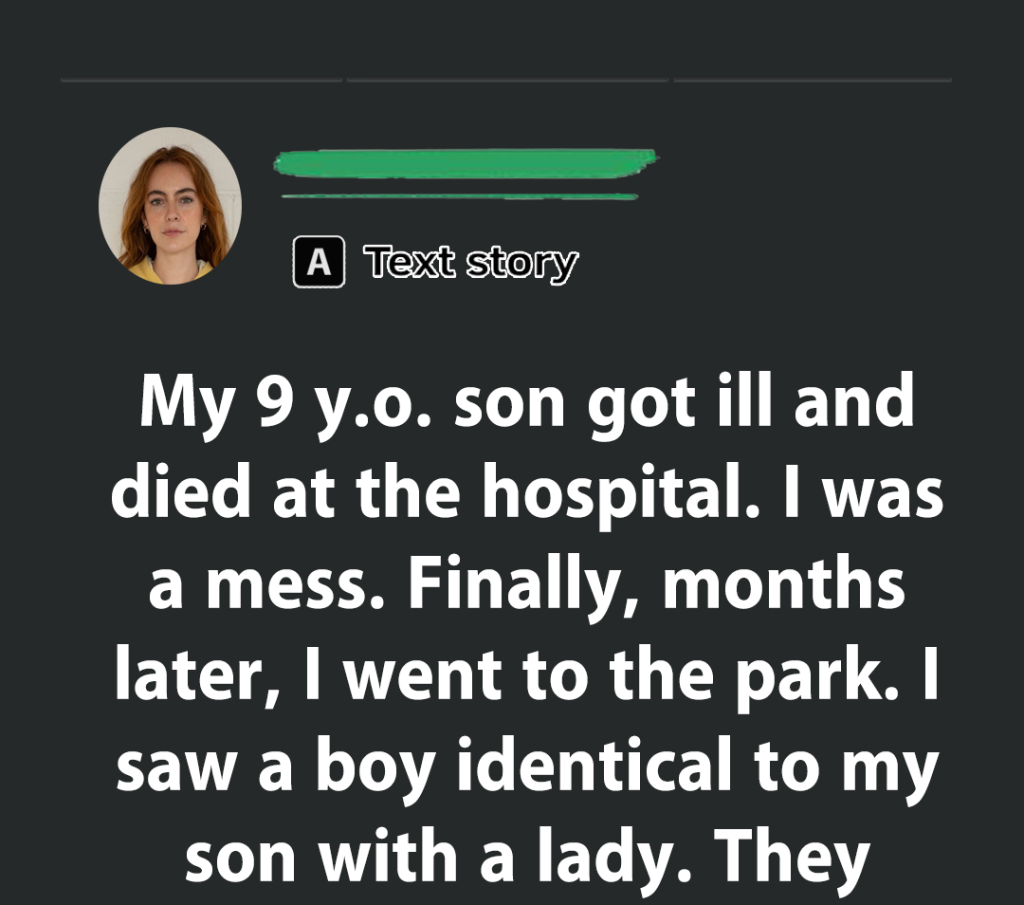Tap the green-highlighted username bar
The width and height of the screenshot is (1024, 905).
(464, 162)
